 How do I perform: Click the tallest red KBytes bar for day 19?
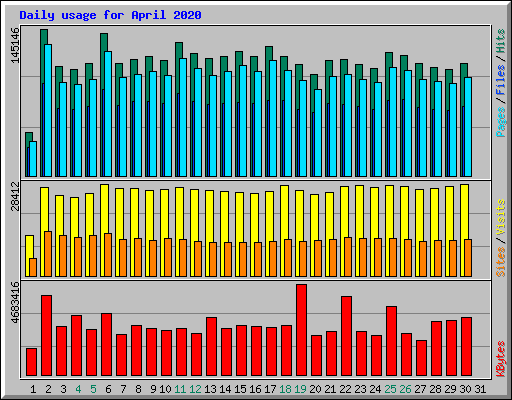click(301, 330)
